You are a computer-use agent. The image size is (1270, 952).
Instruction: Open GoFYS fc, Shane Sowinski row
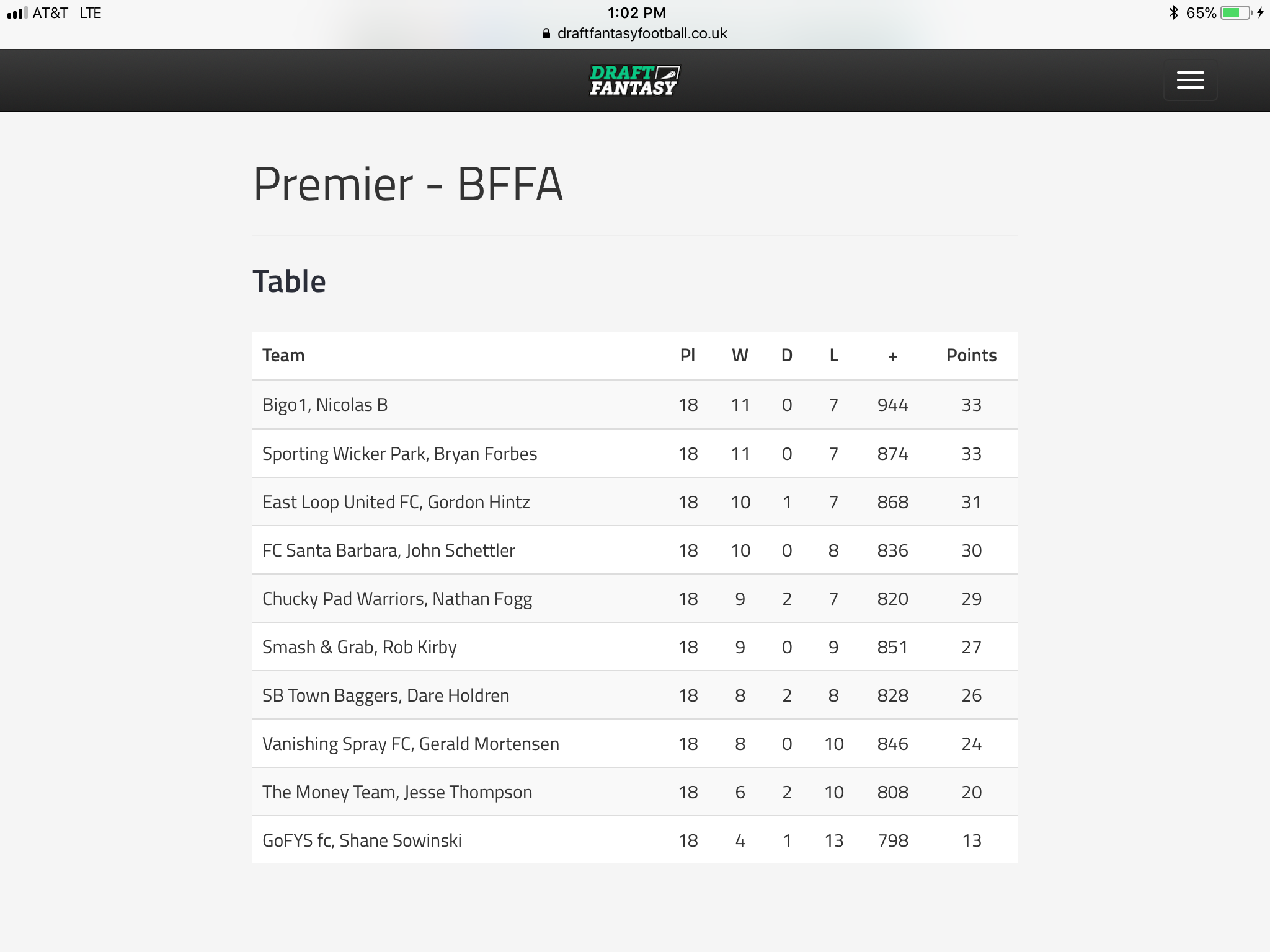[x=634, y=840]
